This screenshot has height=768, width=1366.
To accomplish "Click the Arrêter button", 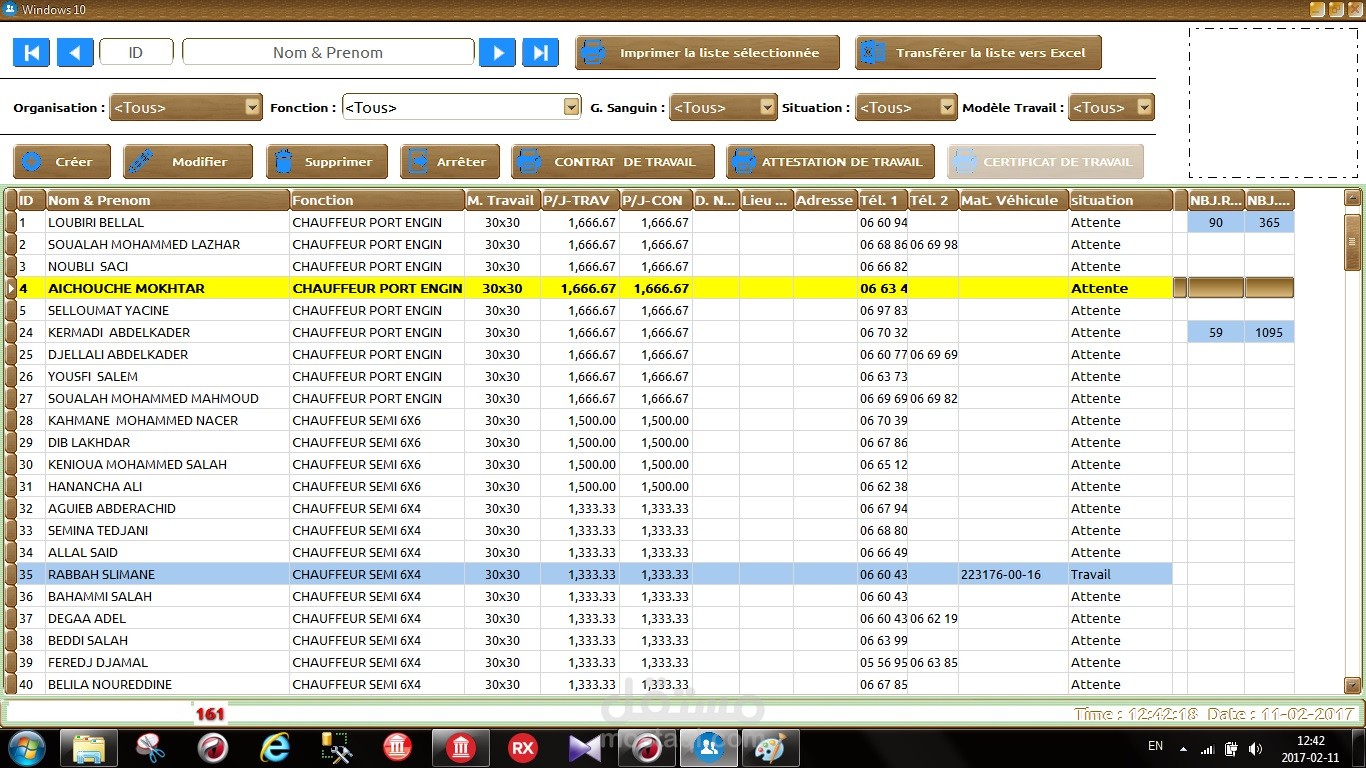I will 449,161.
